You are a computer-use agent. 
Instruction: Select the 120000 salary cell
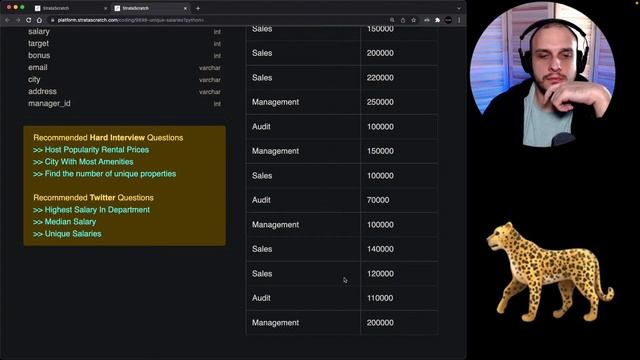point(399,273)
